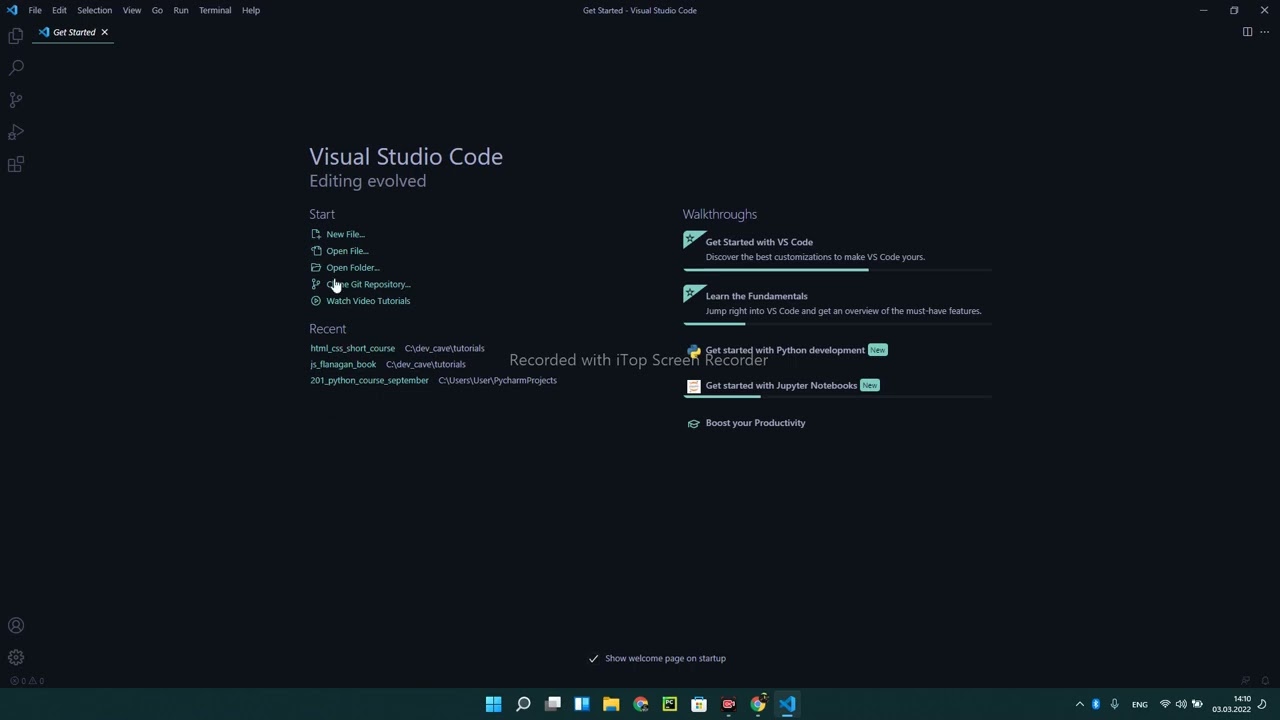Click the night light moon tray icon
1280x720 pixels.
coord(1262,704)
